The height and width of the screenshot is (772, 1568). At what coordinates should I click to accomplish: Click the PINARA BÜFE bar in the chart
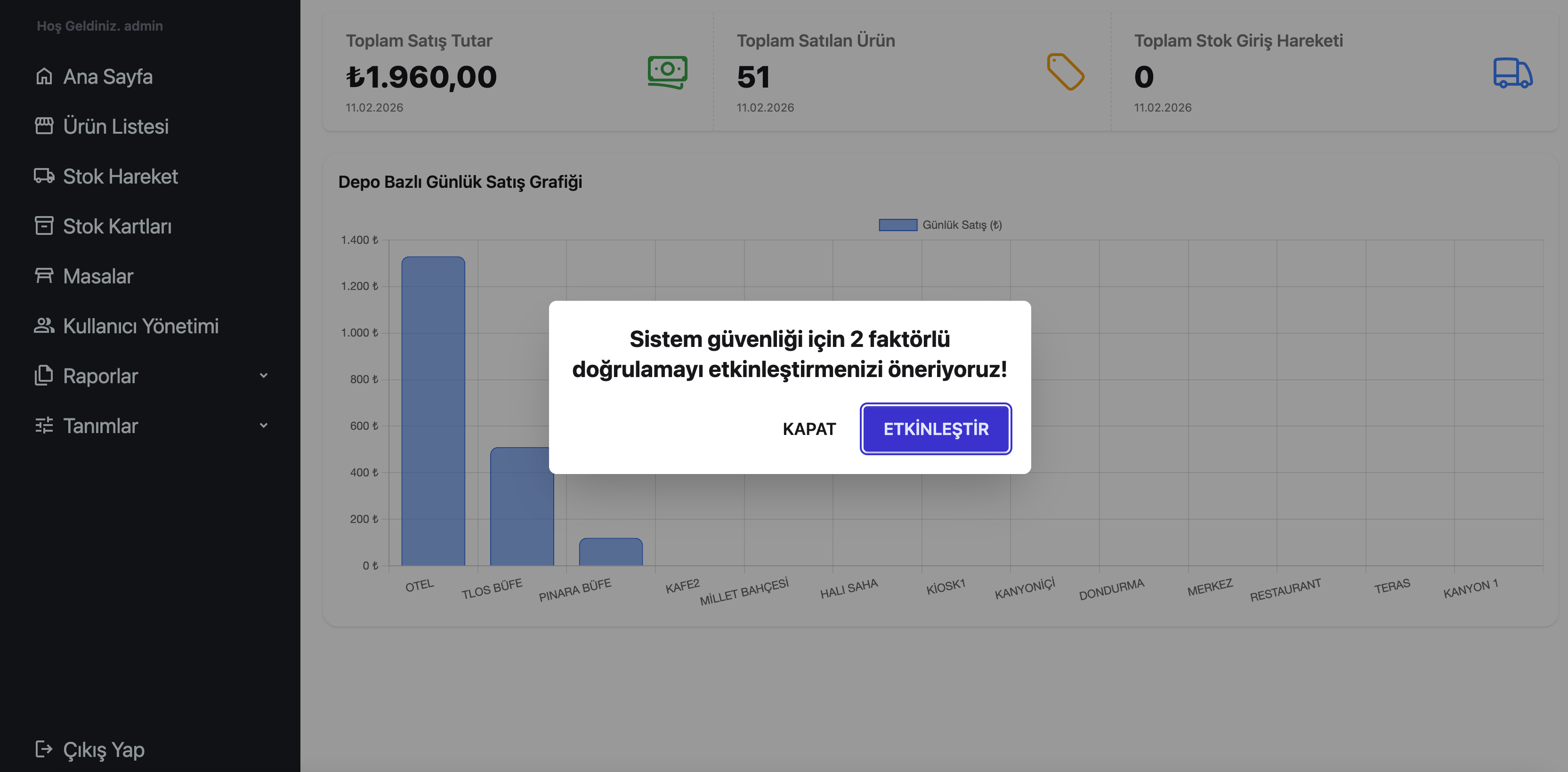(611, 552)
